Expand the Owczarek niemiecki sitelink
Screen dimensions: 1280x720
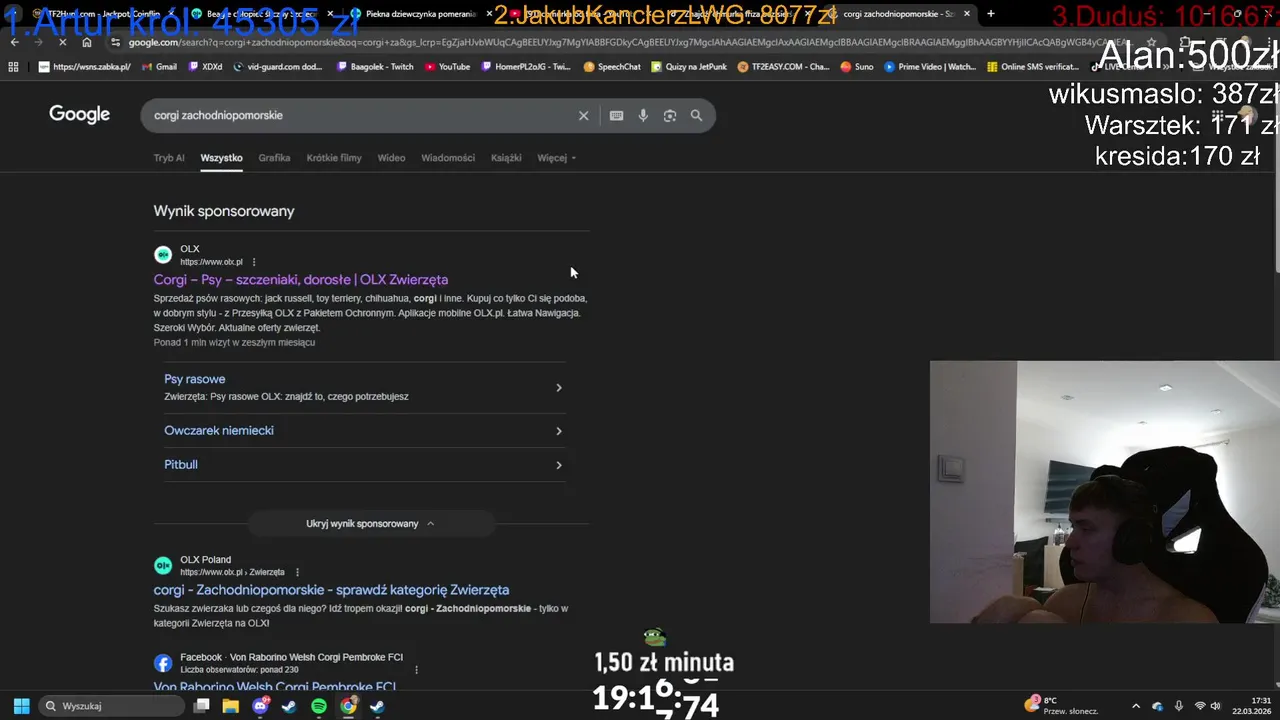(364, 431)
